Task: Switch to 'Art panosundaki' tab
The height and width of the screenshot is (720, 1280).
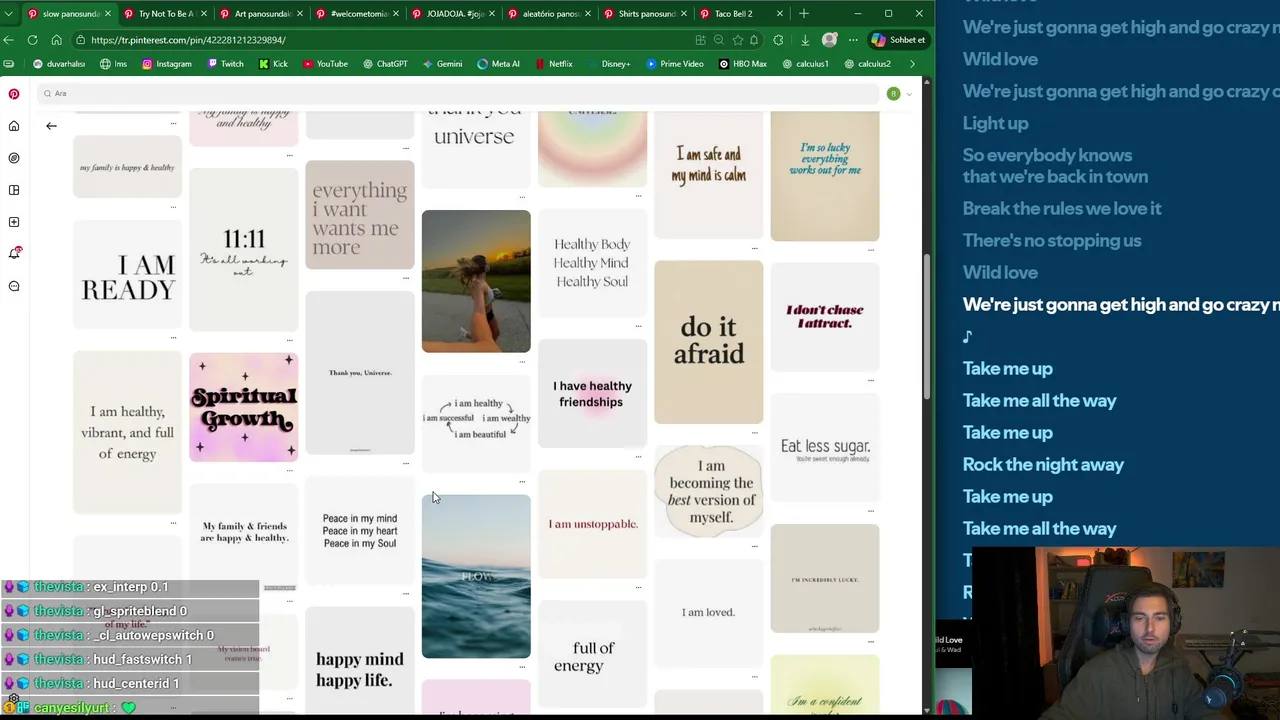Action: click(262, 14)
